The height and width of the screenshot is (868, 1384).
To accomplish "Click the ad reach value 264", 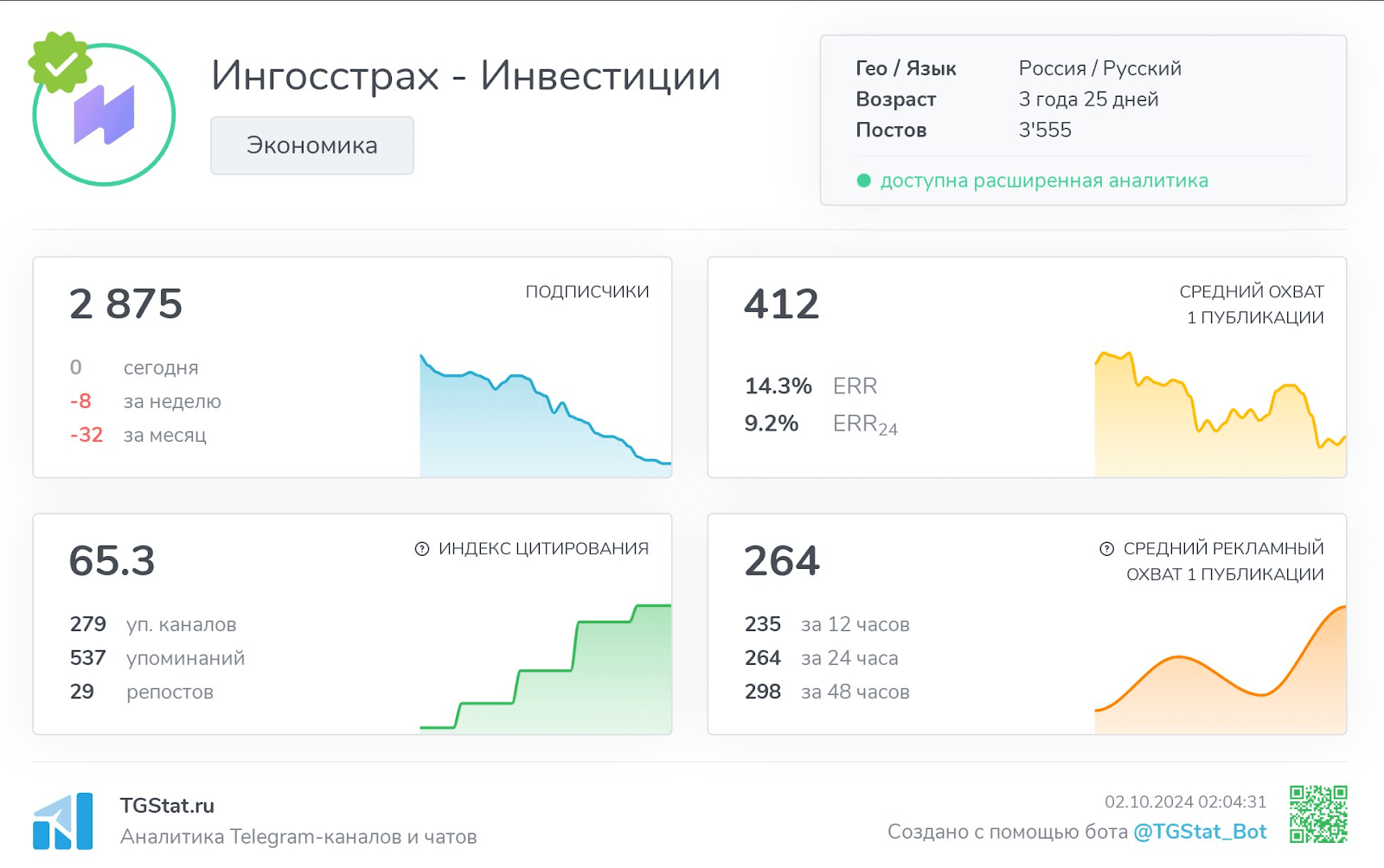I will tap(782, 561).
